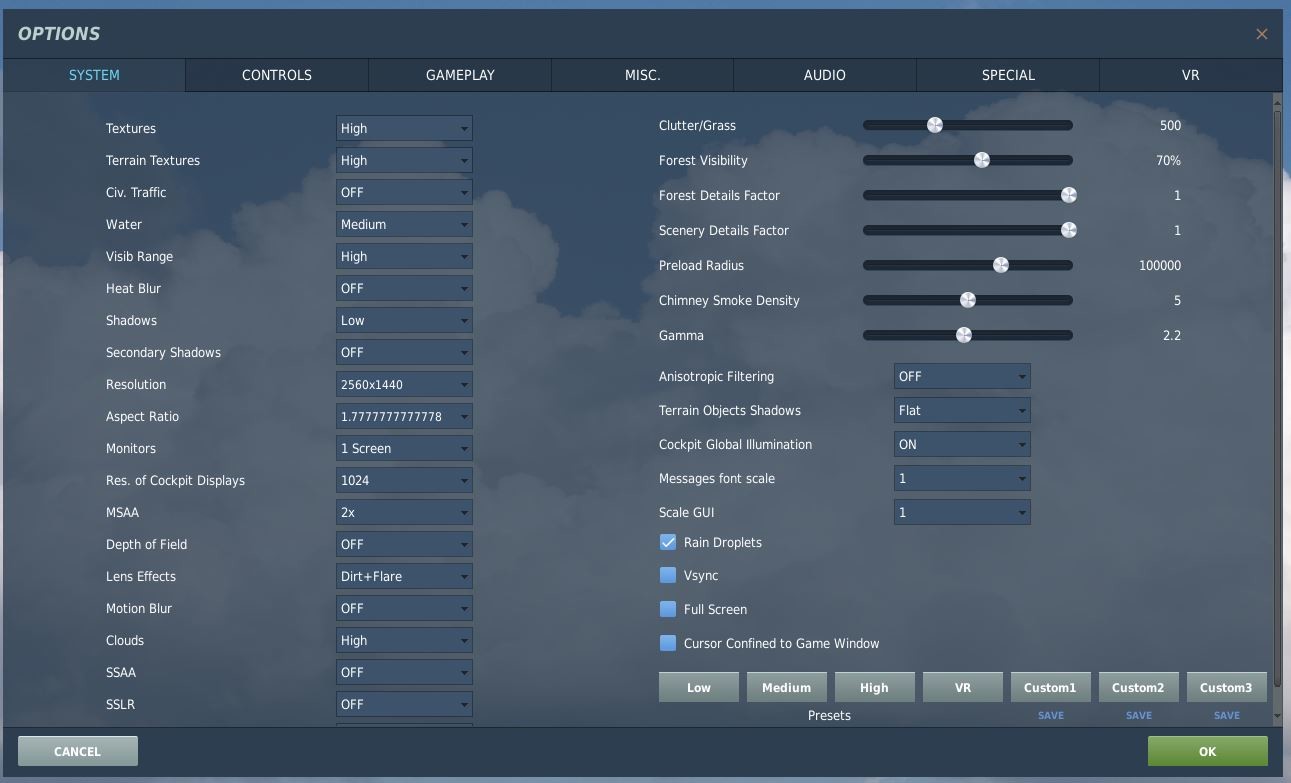Viewport: 1291px width, 783px height.
Task: Click the Gamma slider handle
Action: click(x=964, y=335)
